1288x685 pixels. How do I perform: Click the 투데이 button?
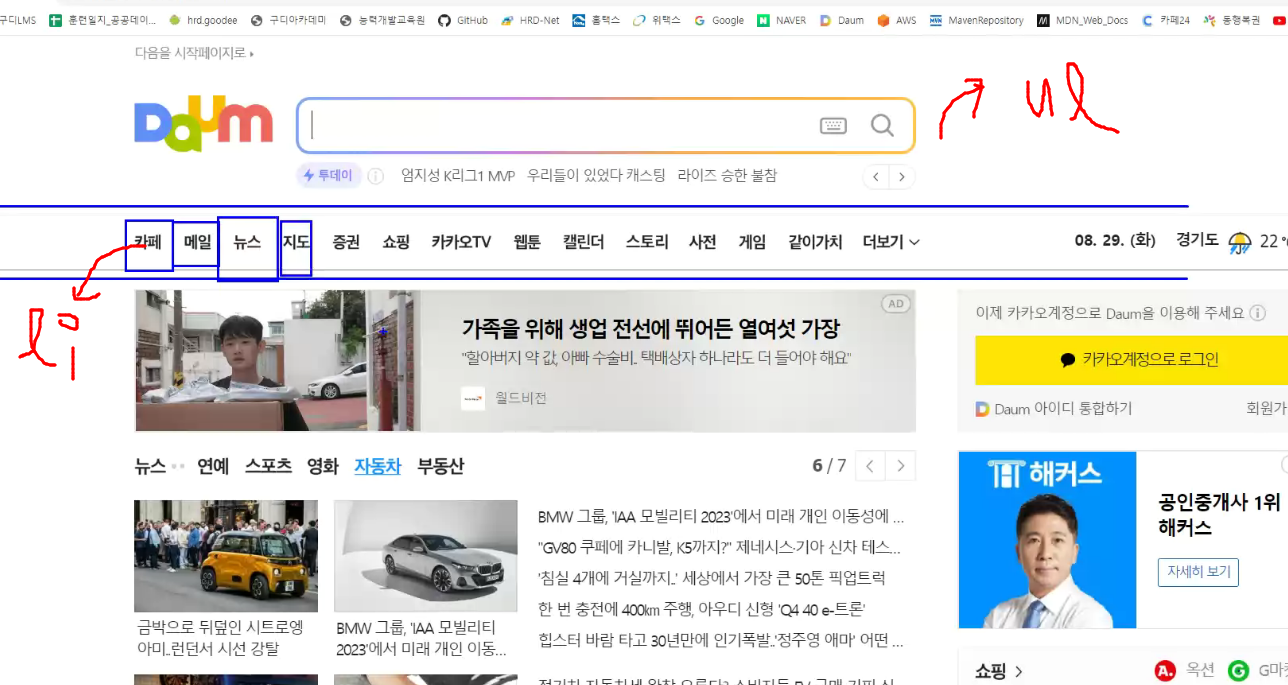tap(328, 176)
